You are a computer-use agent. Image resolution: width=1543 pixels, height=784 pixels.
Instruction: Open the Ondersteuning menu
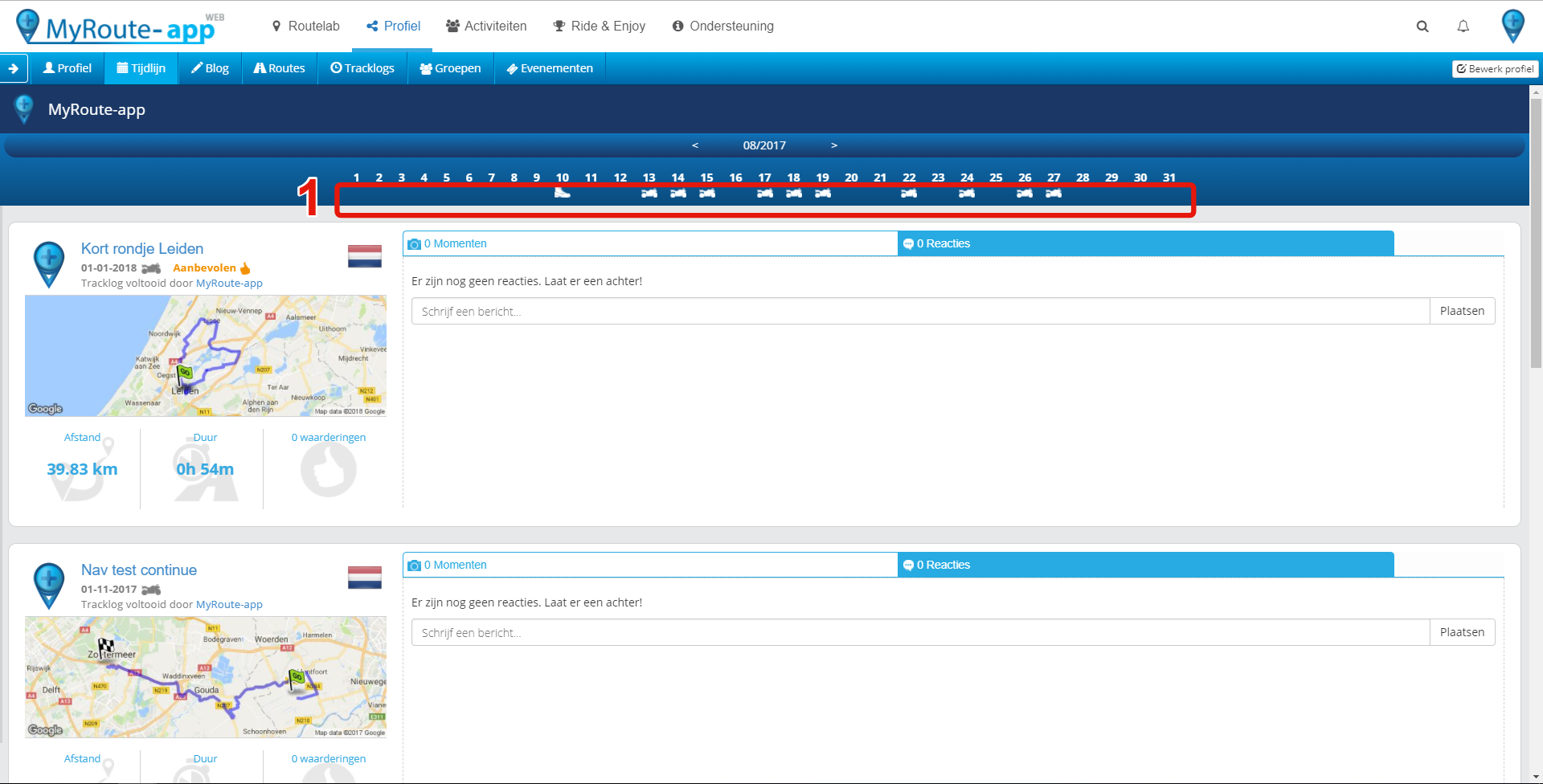(723, 26)
